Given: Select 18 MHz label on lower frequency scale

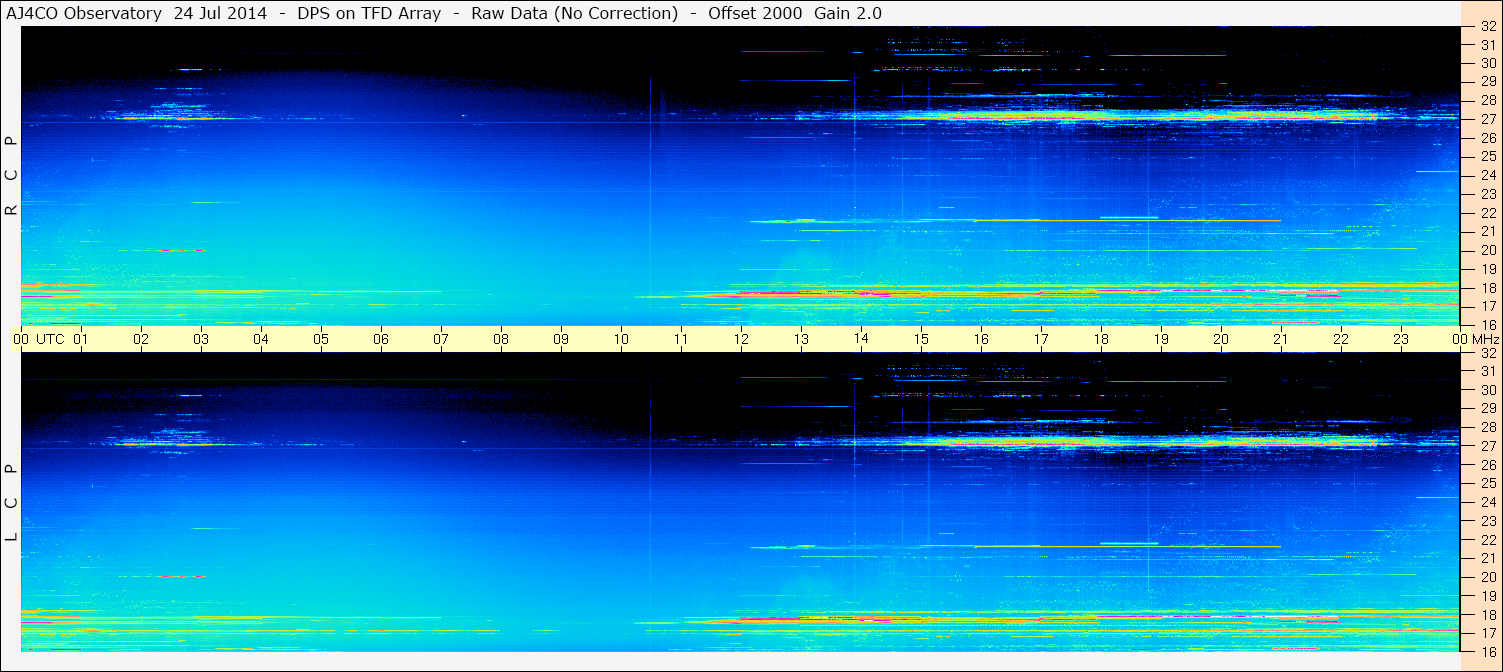Looking at the screenshot, I should click(x=1487, y=615).
